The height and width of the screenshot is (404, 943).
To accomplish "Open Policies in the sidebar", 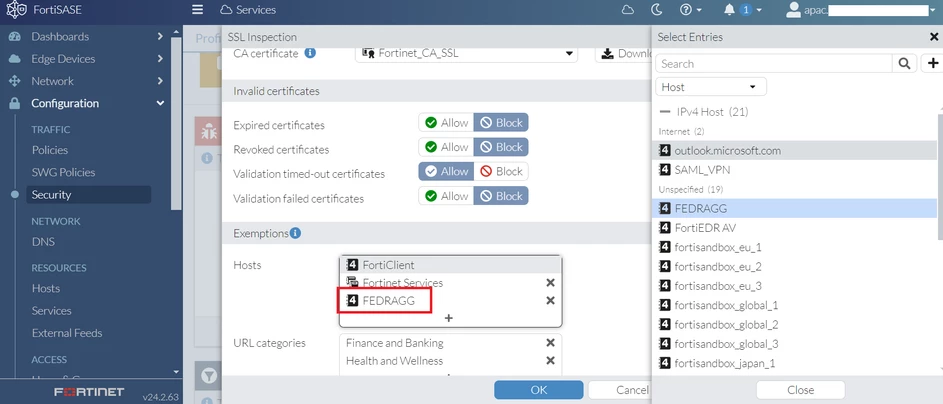I will click(49, 150).
